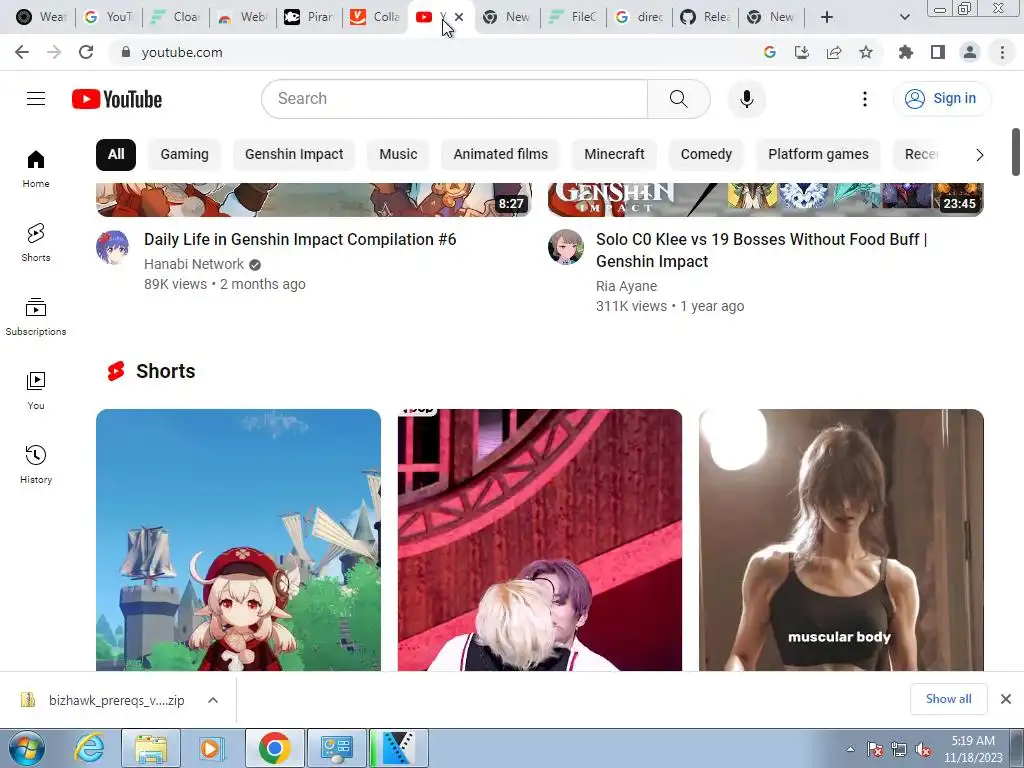Open the Chrome profile avatar

coord(970,52)
